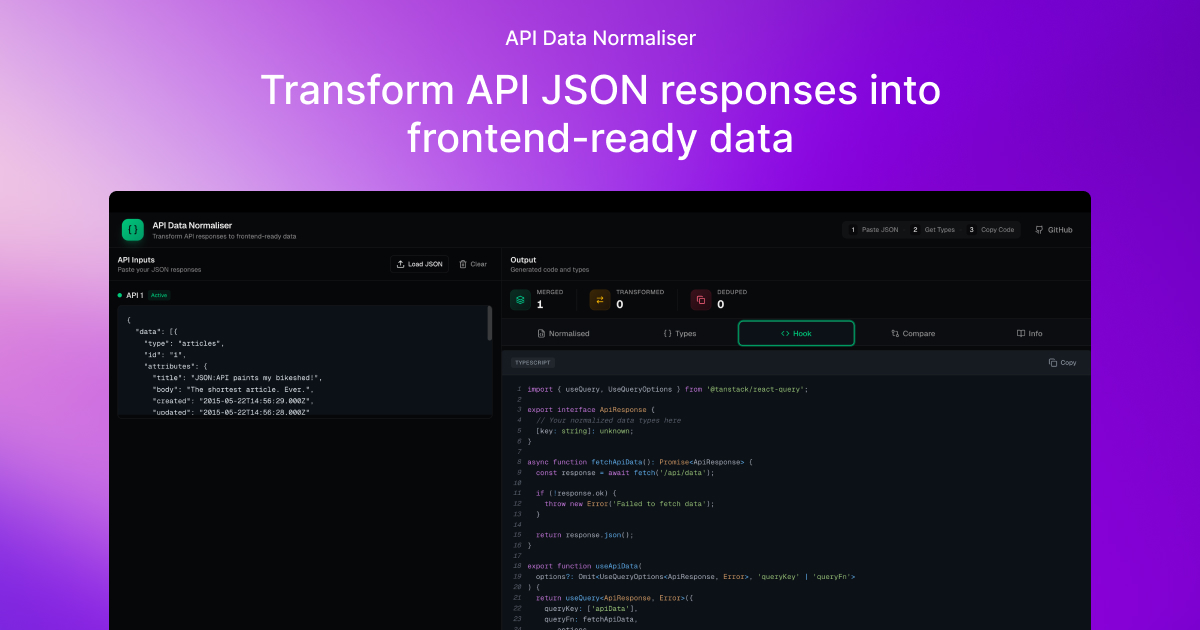Clear the API inputs
The image size is (1200, 630).
tap(473, 264)
